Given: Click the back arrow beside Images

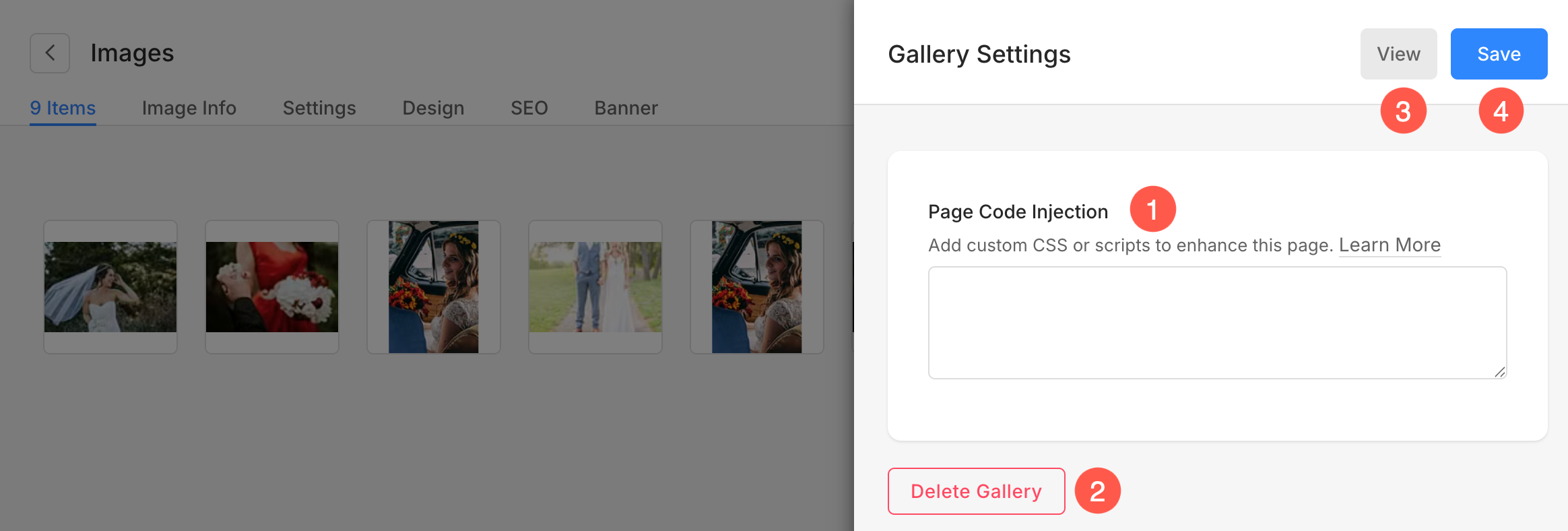Looking at the screenshot, I should [x=50, y=53].
